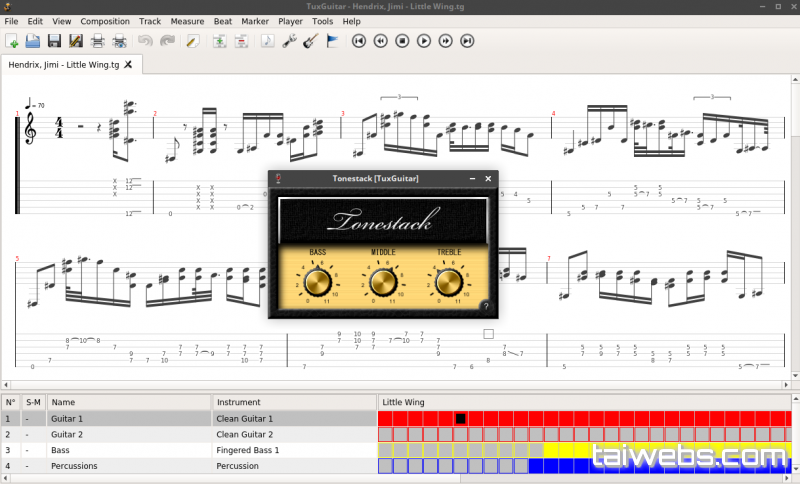Undo the last action via toolbar arrow
The width and height of the screenshot is (800, 484).
145,41
